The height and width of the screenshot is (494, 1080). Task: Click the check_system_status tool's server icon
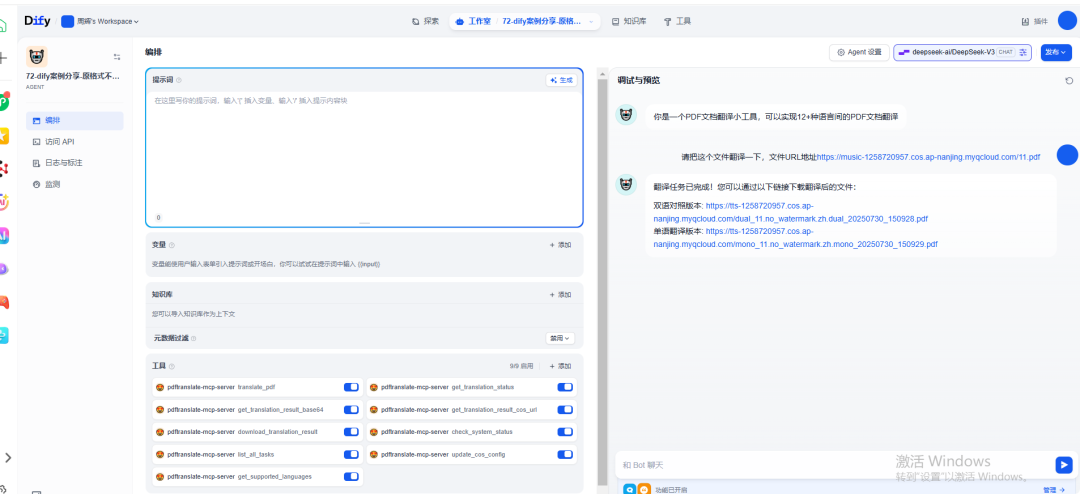coord(373,432)
